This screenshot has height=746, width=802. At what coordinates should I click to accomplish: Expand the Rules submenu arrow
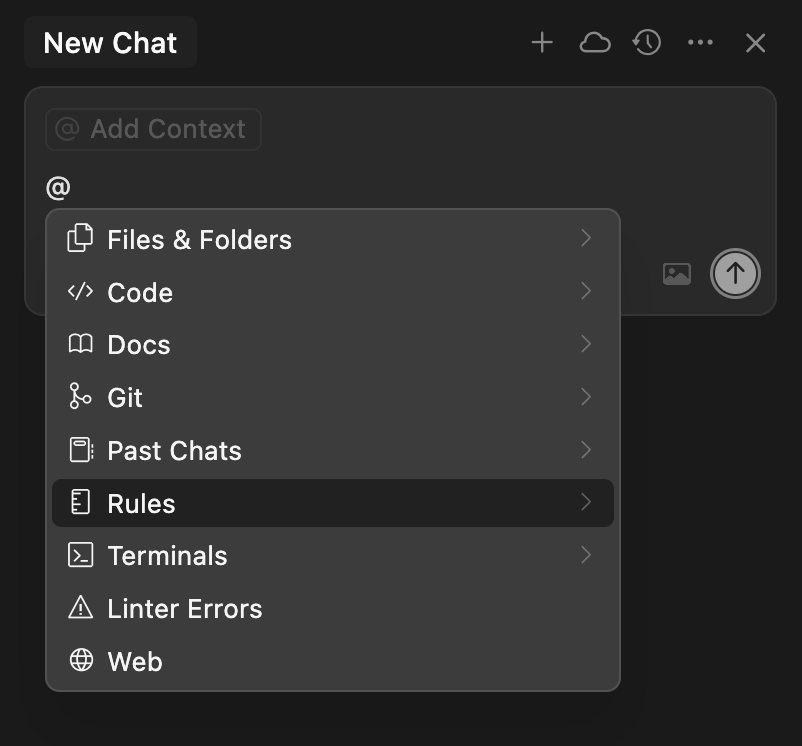click(586, 502)
